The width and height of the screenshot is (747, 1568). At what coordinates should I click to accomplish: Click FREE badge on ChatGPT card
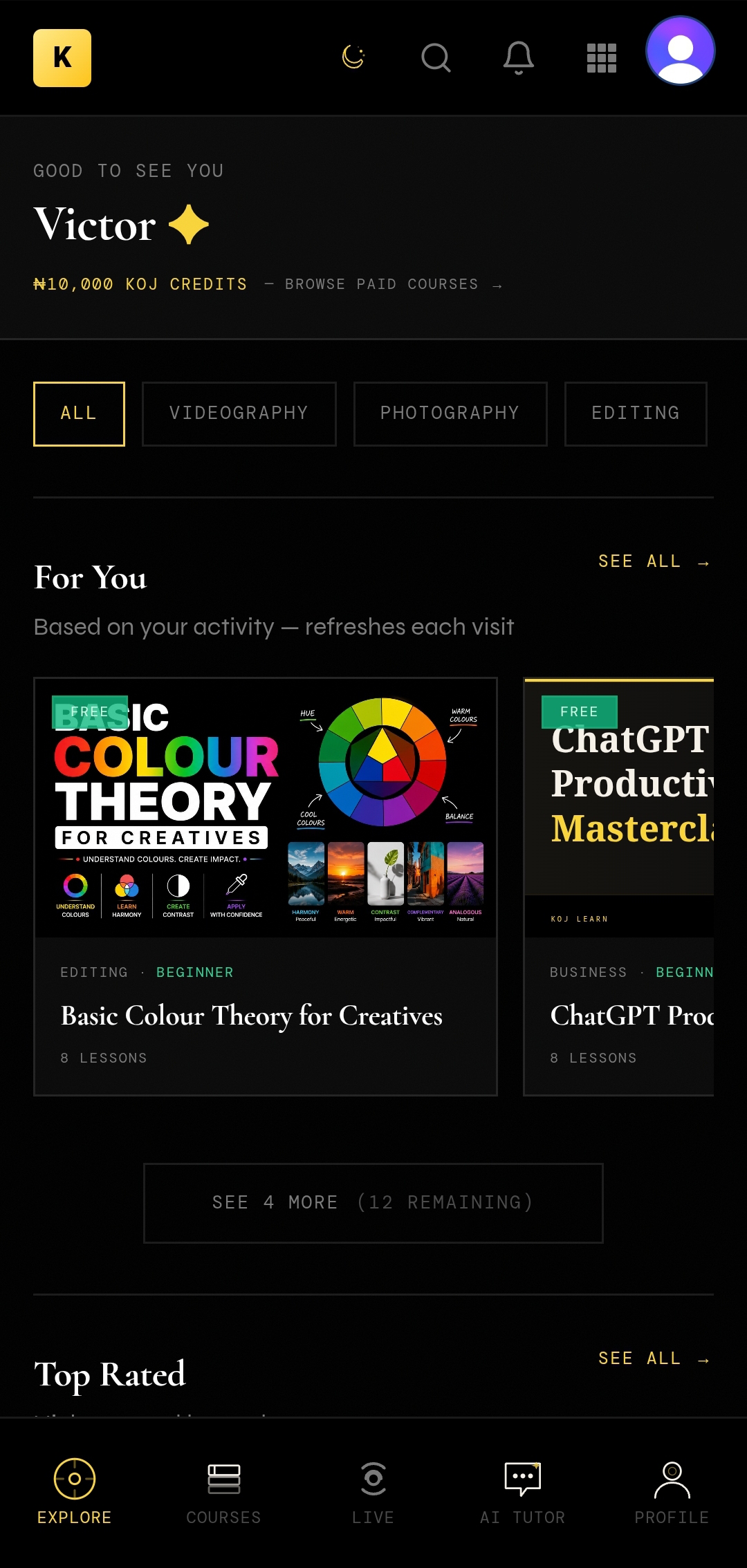(579, 712)
